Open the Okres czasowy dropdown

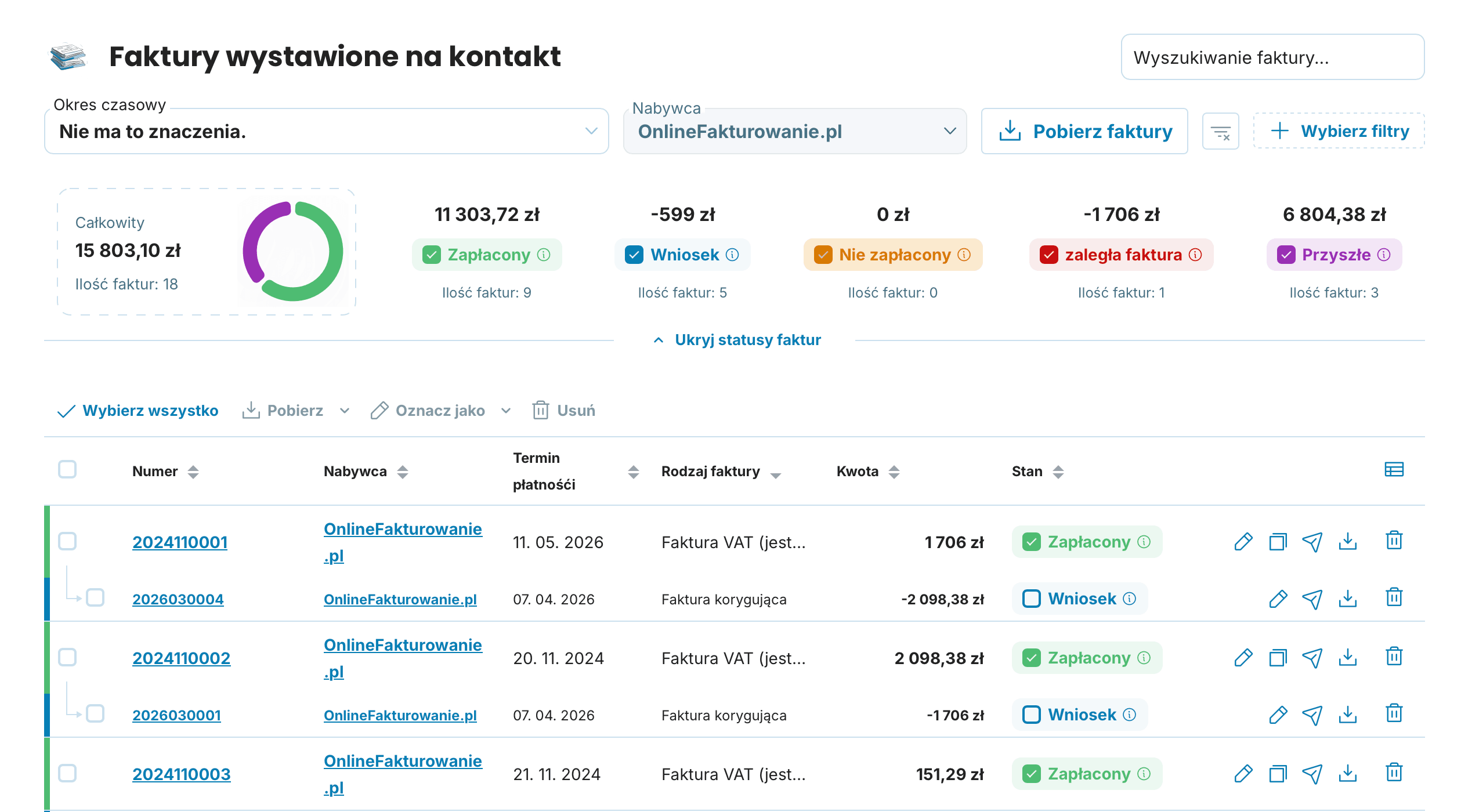tap(326, 131)
